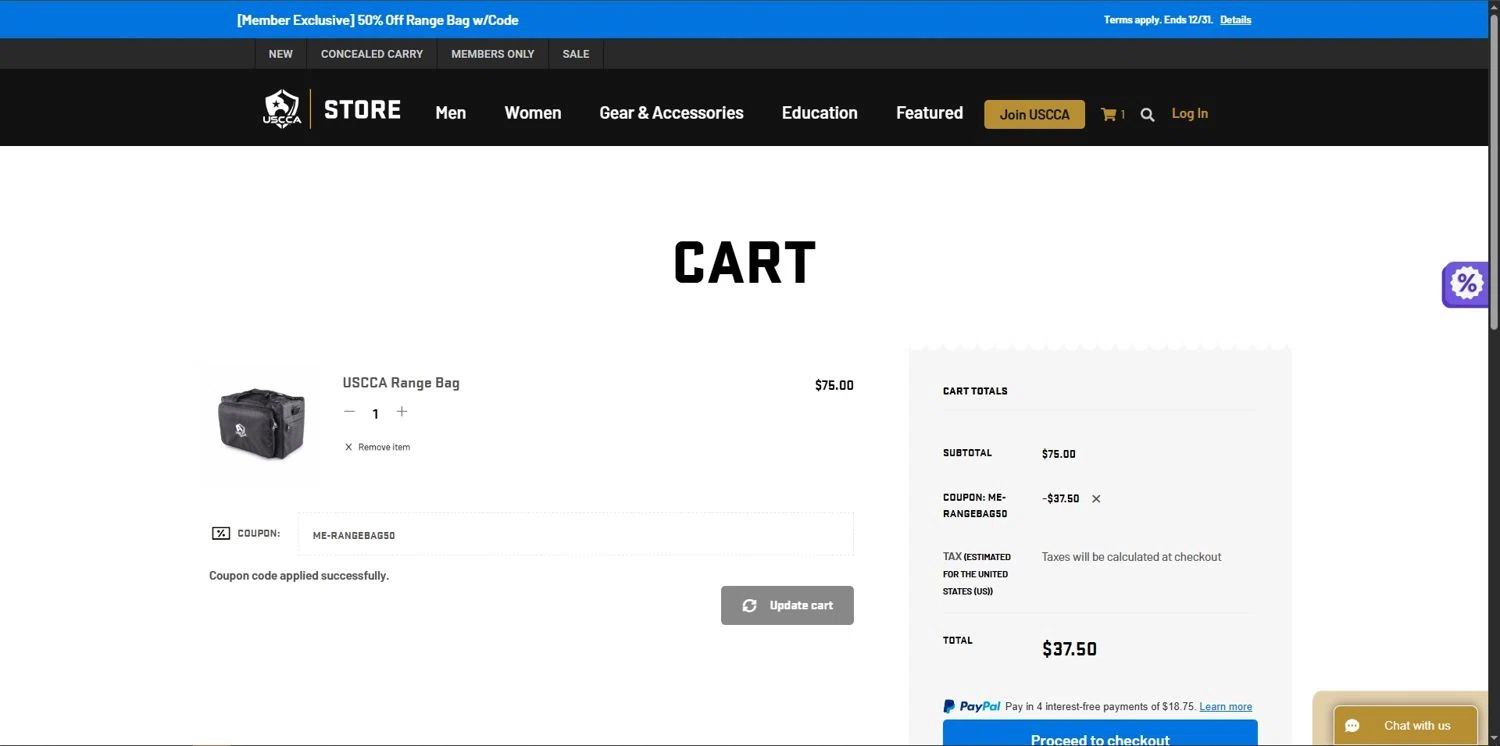1500x746 pixels.
Task: Open the search magnifier icon
Action: (x=1147, y=114)
